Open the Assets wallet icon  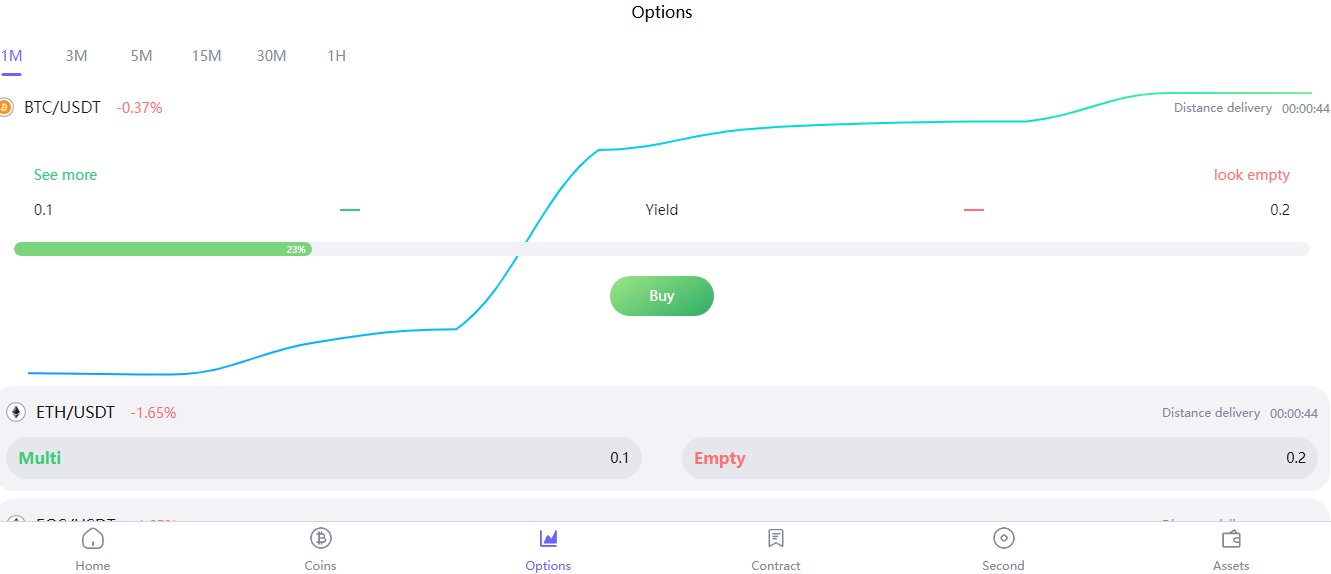[1231, 539]
